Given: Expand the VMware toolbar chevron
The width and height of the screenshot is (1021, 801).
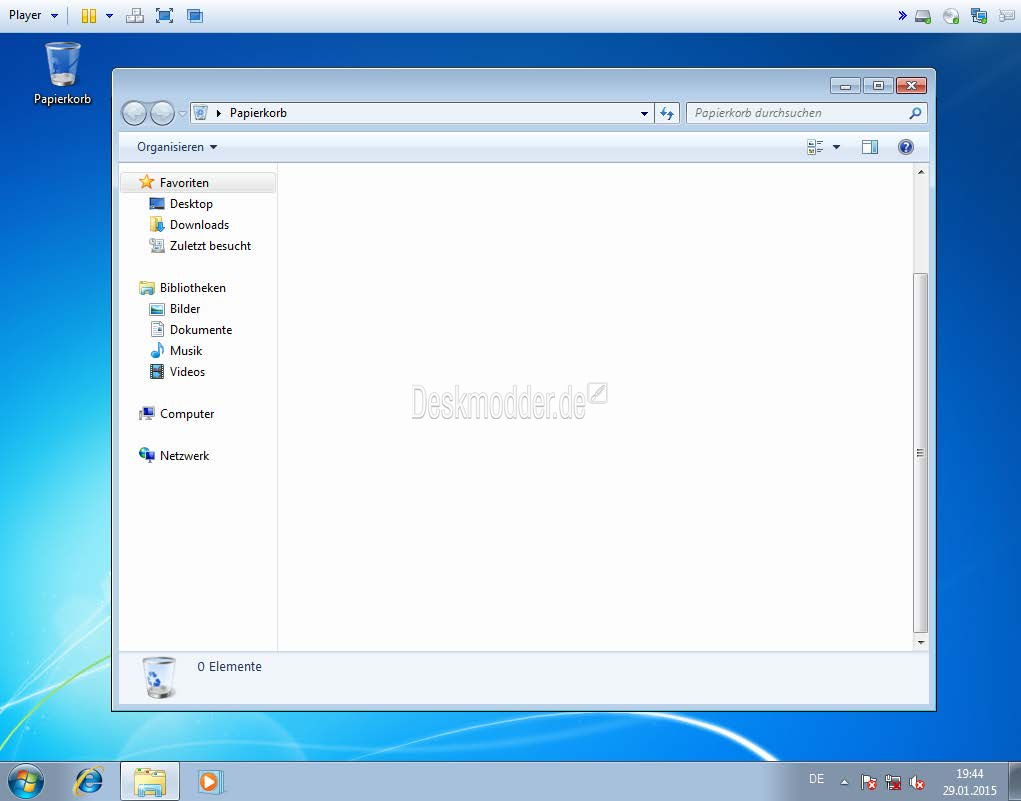Looking at the screenshot, I should (902, 15).
